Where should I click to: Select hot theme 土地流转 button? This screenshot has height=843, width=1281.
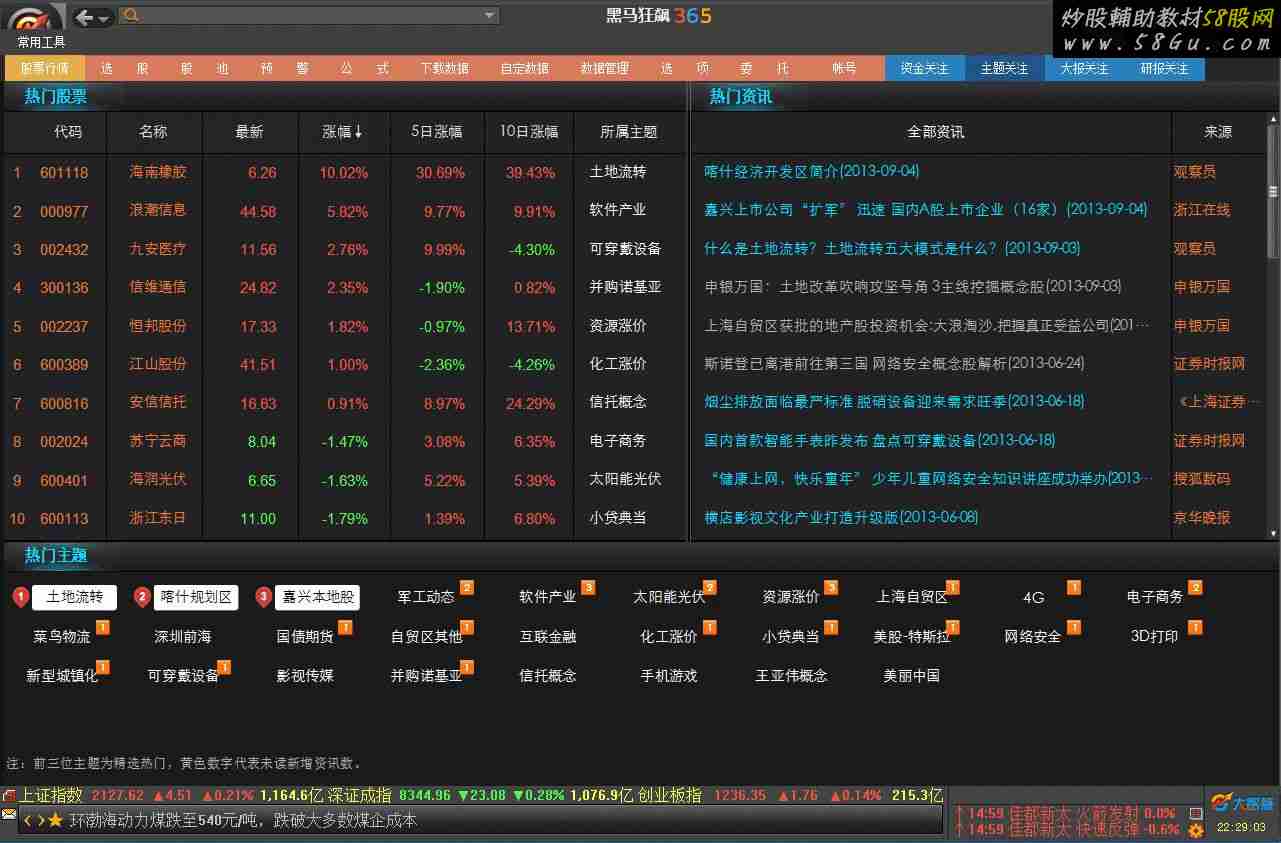74,597
